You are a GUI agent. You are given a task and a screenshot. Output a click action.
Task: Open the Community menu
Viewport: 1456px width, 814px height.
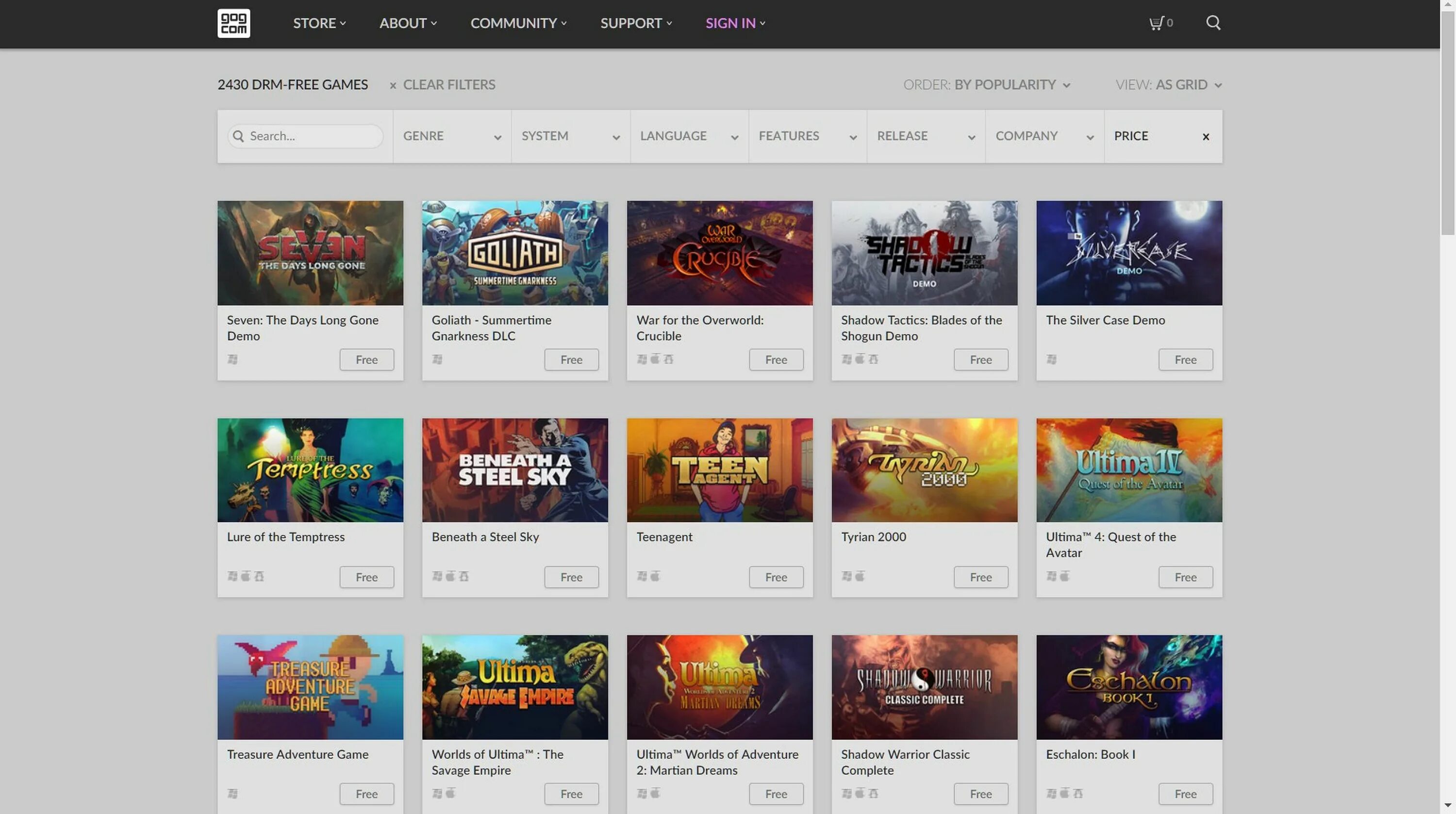(518, 23)
